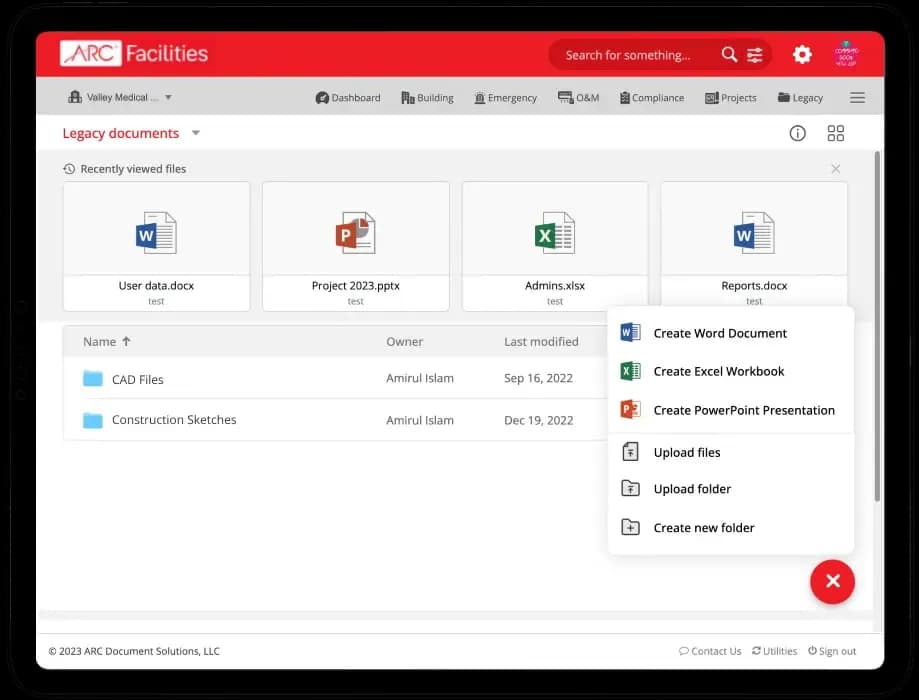Open the hamburger menu icon
The width and height of the screenshot is (919, 700).
coord(857,98)
